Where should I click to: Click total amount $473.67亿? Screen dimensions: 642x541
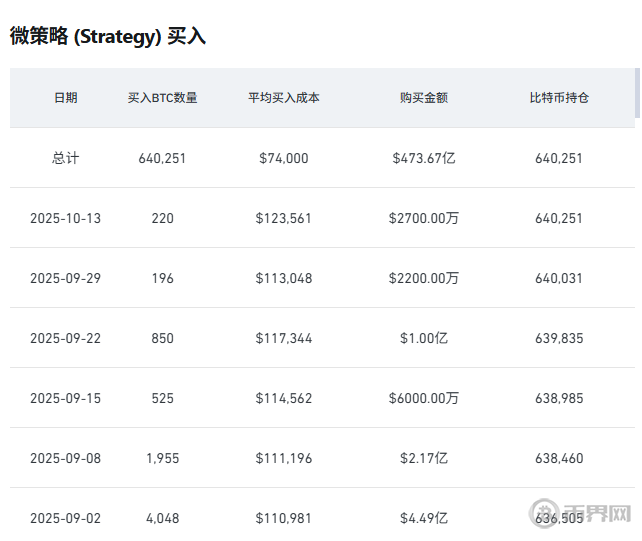click(x=424, y=158)
